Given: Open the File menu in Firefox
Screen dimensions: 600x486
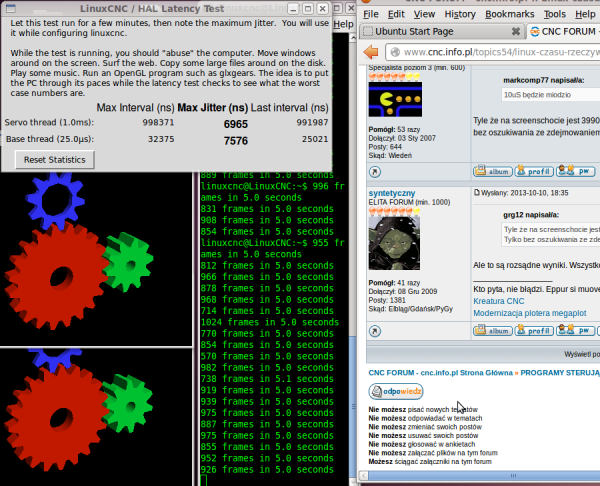Looking at the screenshot, I should (x=371, y=14).
